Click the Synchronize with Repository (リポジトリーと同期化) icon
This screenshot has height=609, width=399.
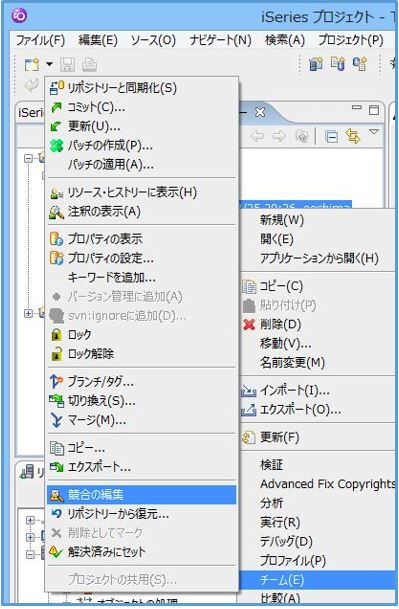pos(57,88)
